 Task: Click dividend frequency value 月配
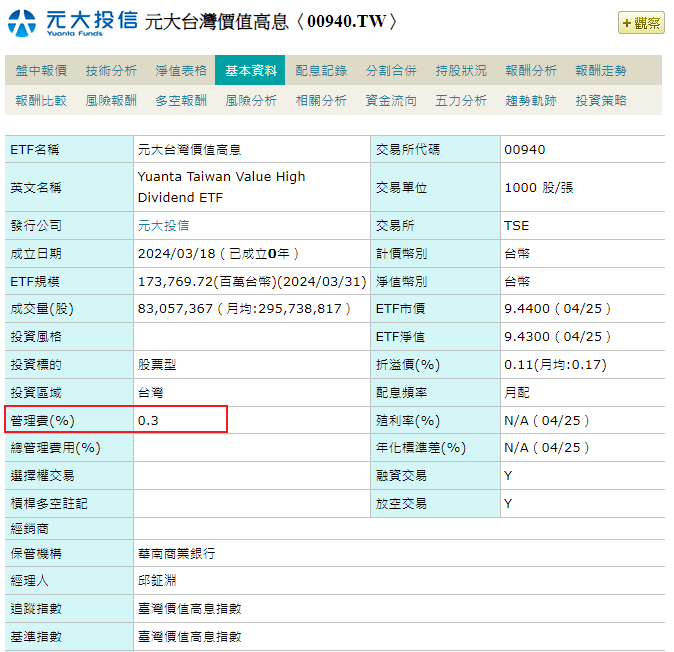(517, 392)
